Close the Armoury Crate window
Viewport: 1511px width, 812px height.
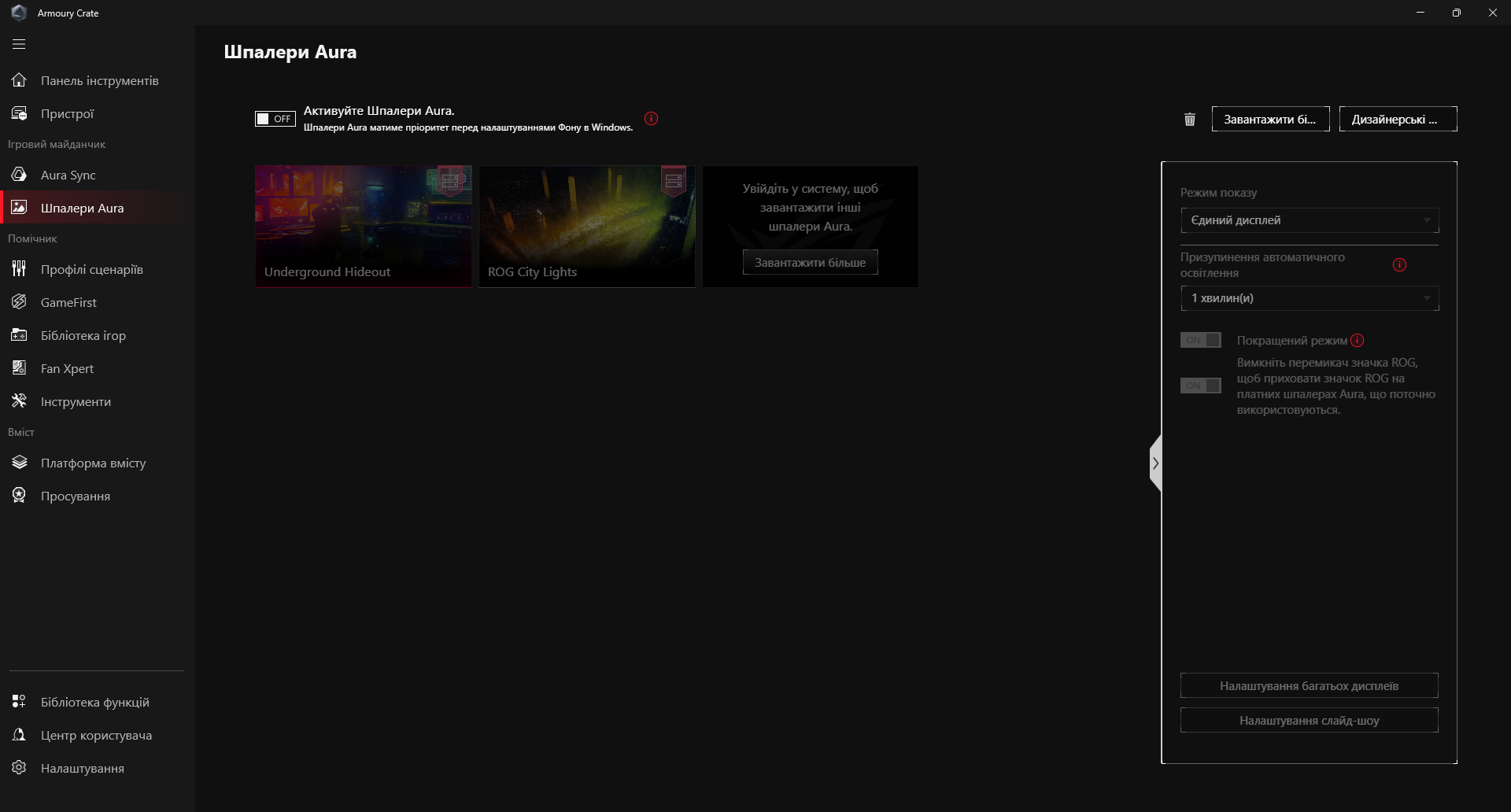[x=1493, y=13]
